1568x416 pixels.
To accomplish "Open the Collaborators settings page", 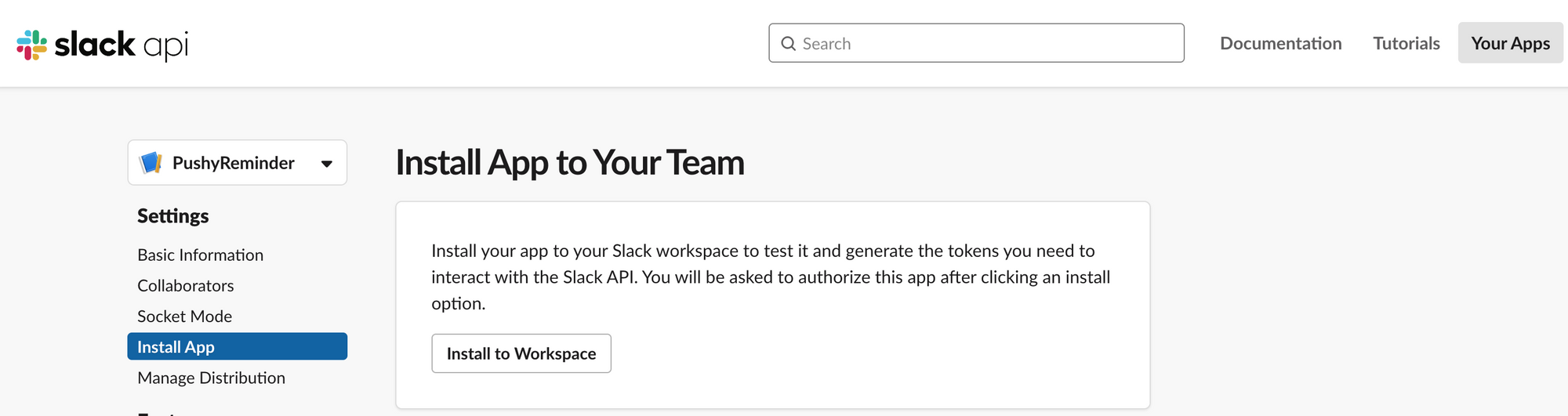I will [185, 285].
